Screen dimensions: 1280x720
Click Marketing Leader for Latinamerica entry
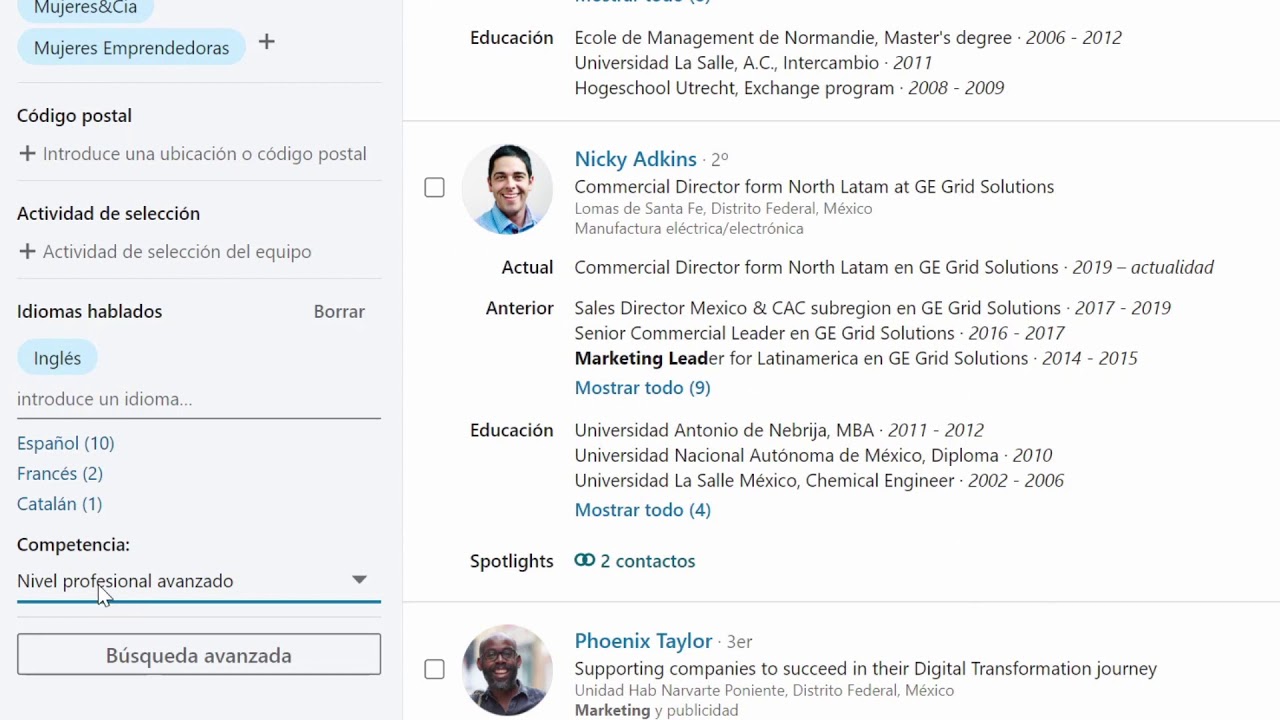click(855, 358)
